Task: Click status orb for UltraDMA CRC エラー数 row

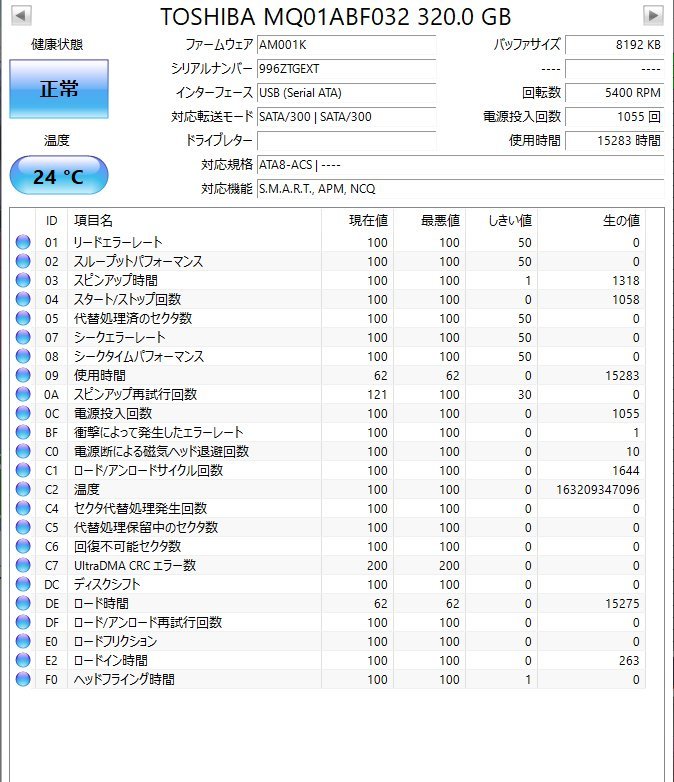Action: pyautogui.click(x=23, y=565)
